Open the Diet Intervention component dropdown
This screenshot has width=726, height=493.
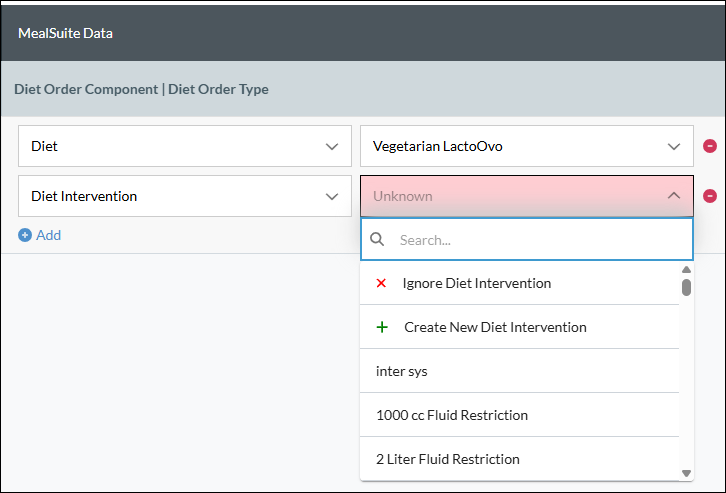click(x=185, y=196)
